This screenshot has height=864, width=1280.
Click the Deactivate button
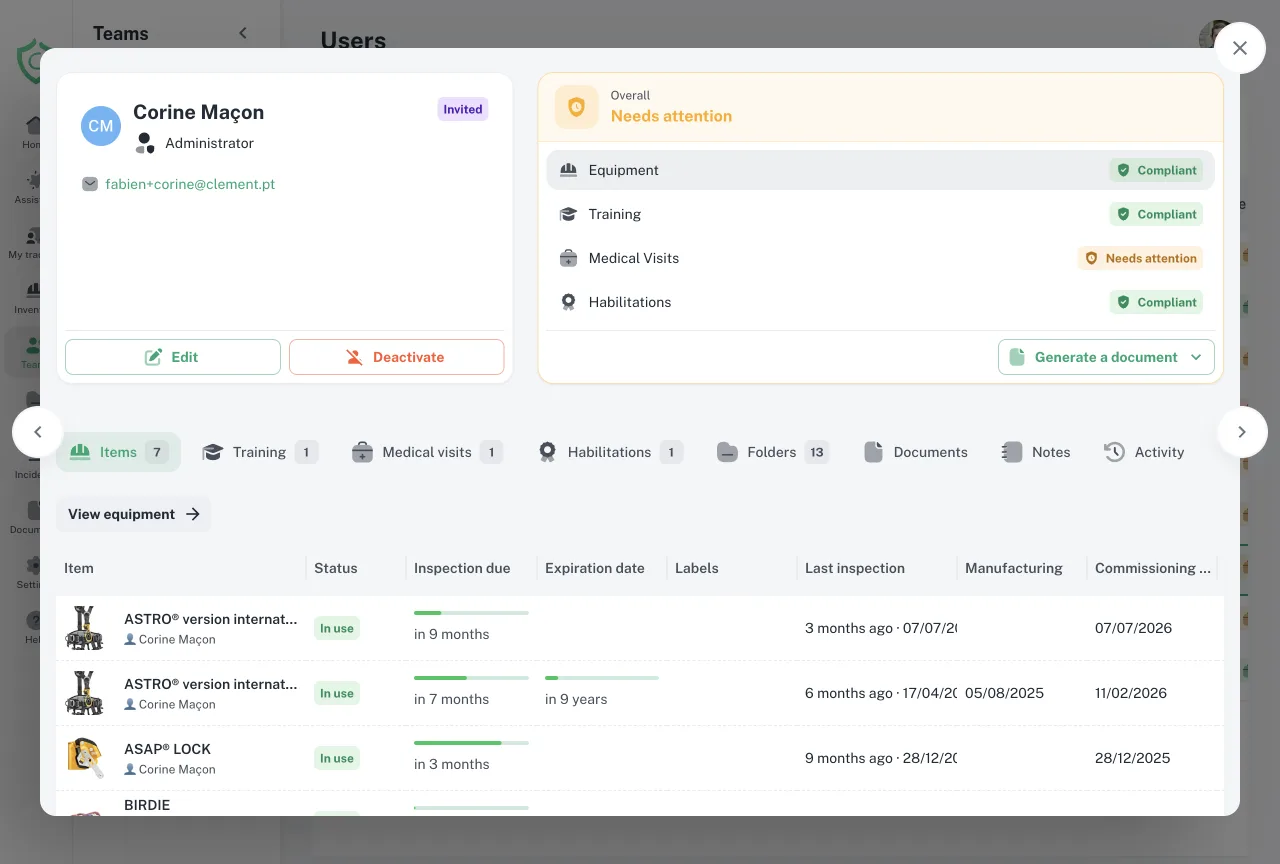(x=397, y=357)
